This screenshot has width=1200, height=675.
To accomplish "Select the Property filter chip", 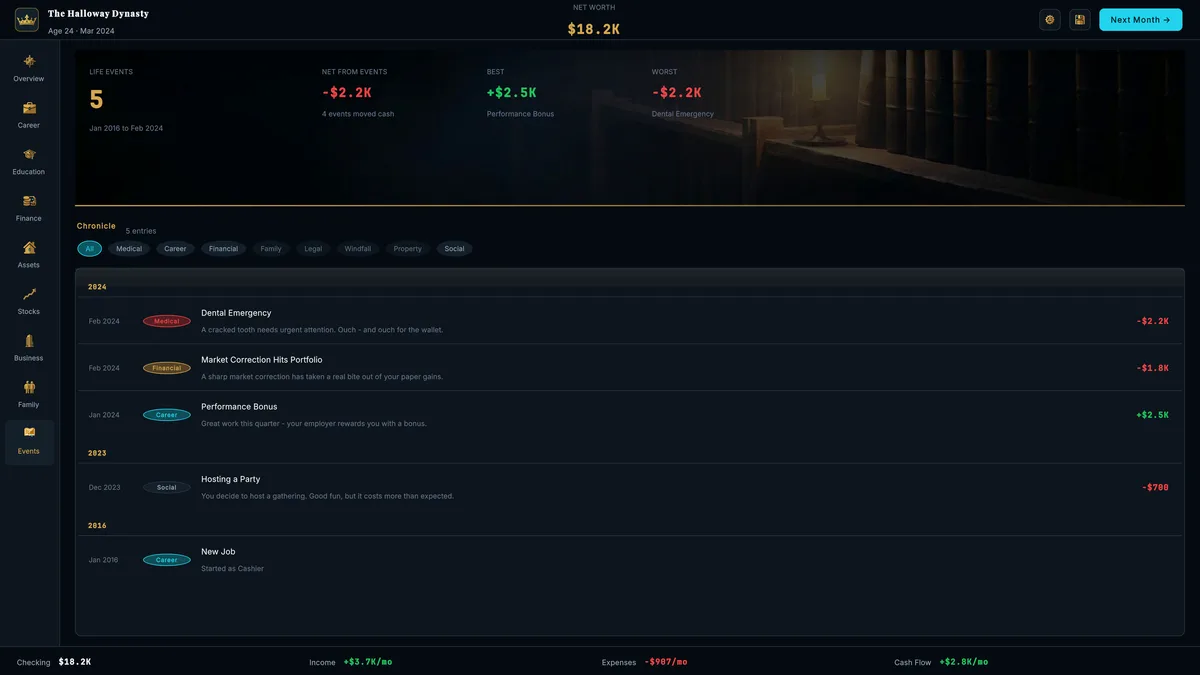I will click(x=408, y=249).
